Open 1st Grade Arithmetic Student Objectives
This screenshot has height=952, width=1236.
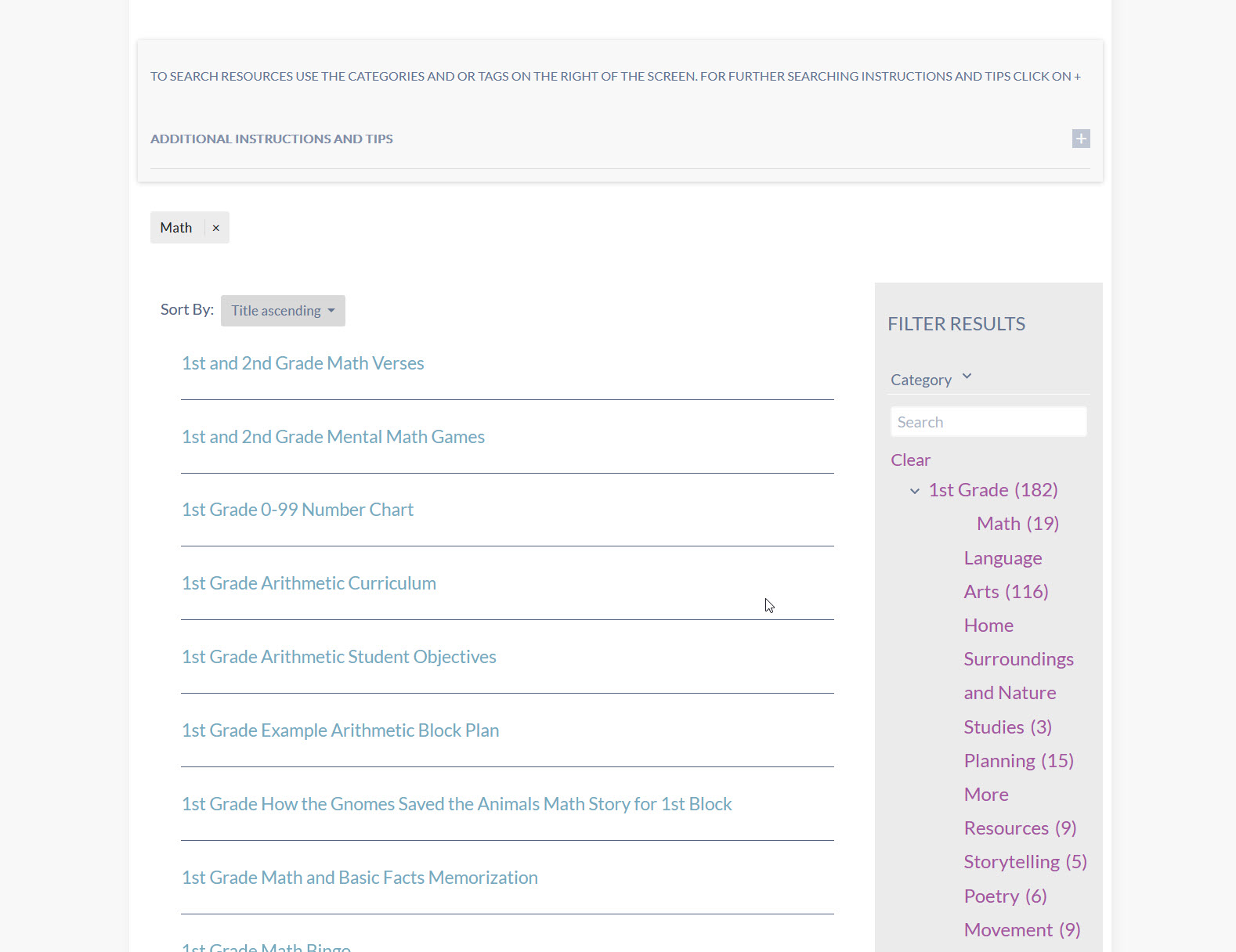click(x=338, y=657)
